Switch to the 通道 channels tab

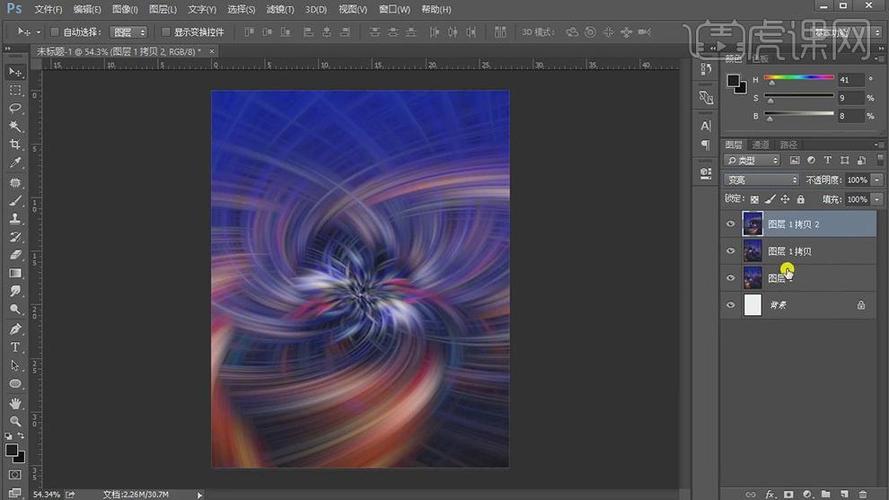(760, 145)
